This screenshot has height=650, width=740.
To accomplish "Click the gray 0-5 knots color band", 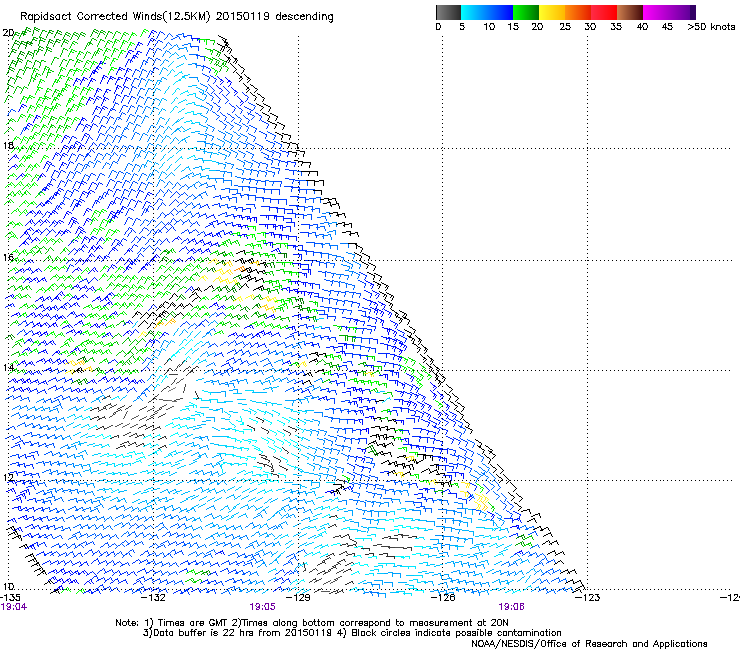I will tap(448, 12).
